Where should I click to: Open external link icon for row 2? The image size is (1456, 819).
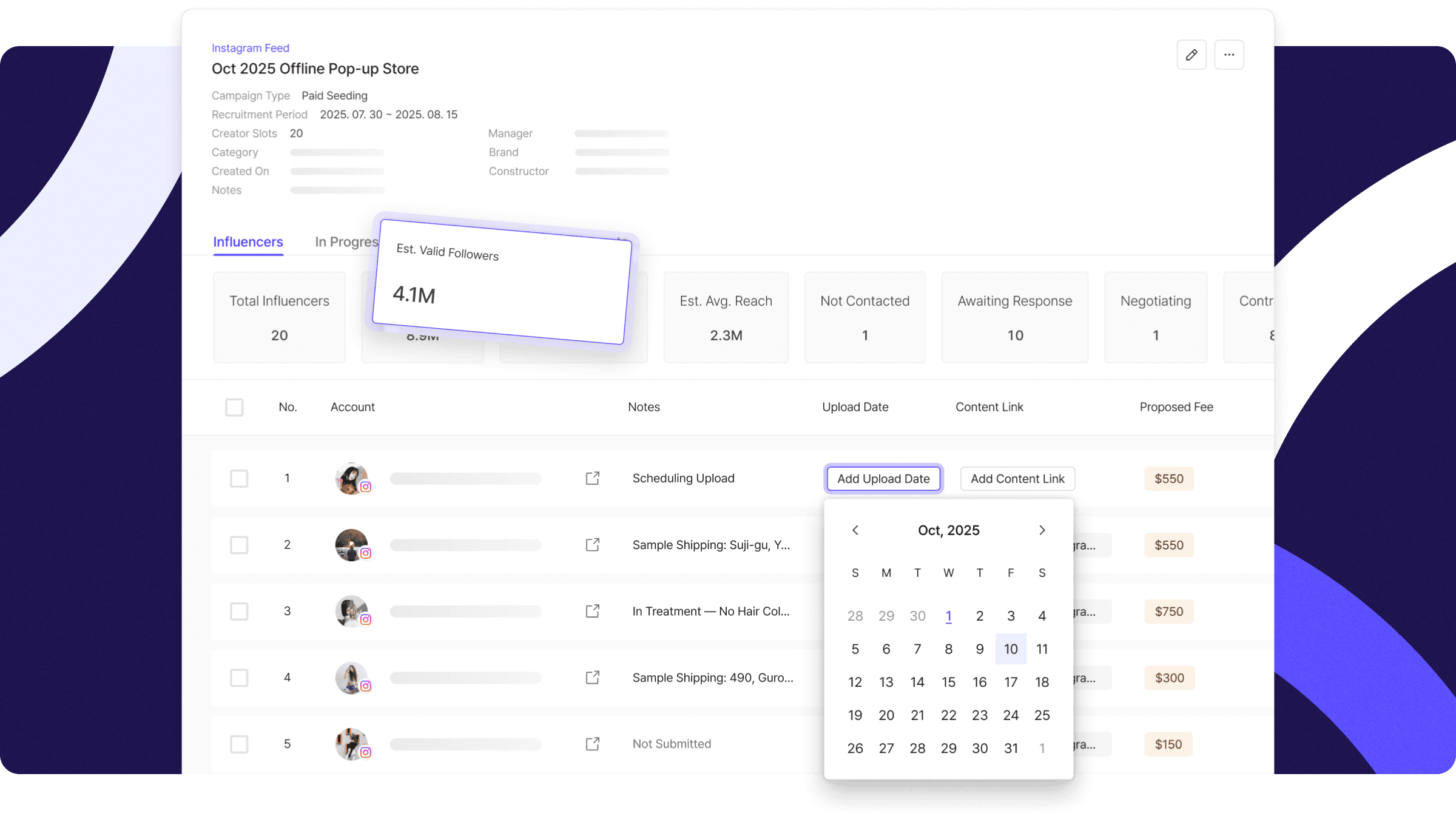click(x=593, y=545)
